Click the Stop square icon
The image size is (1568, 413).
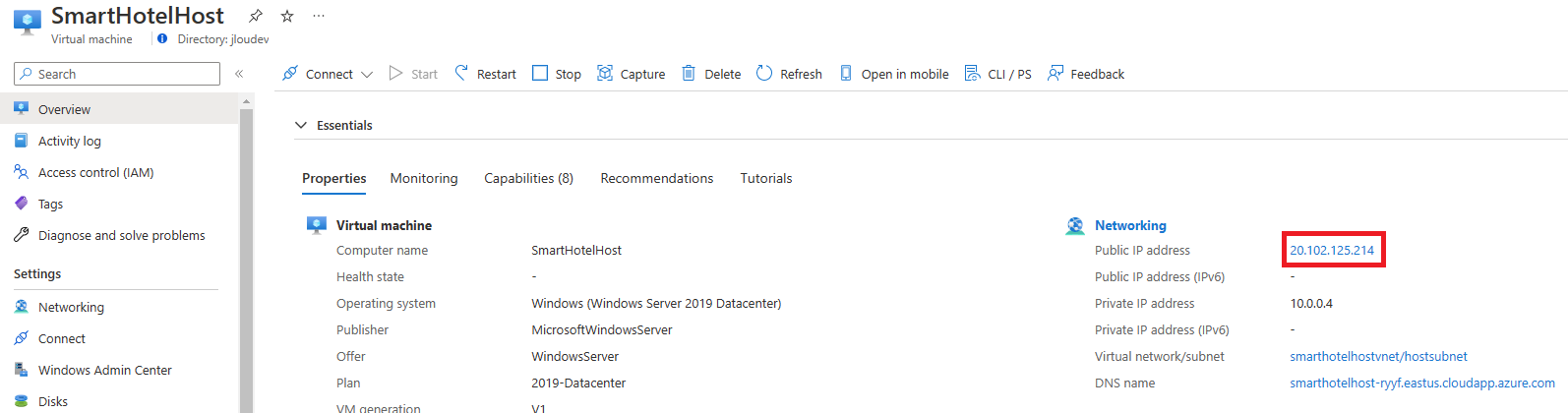pos(540,74)
